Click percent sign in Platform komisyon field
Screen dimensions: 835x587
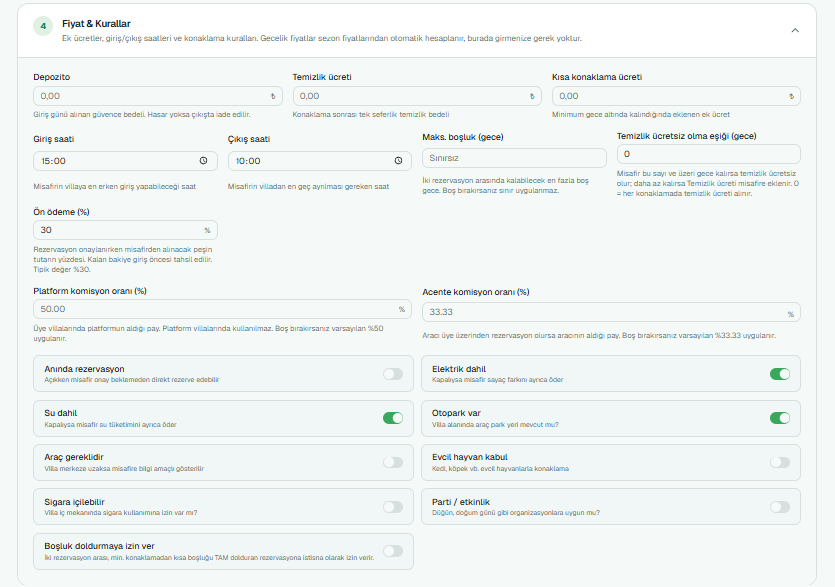click(x=402, y=309)
